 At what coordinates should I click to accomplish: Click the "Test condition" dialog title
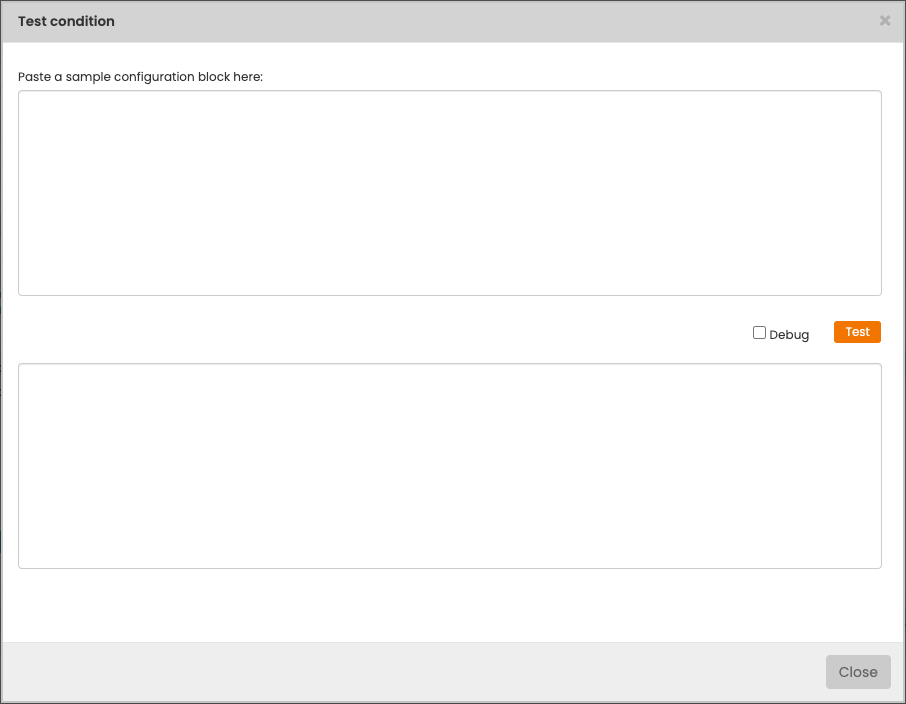(66, 21)
